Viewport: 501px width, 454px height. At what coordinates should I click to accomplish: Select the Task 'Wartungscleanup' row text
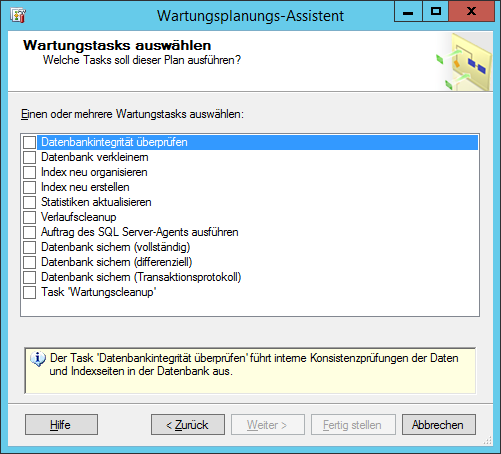(x=99, y=292)
